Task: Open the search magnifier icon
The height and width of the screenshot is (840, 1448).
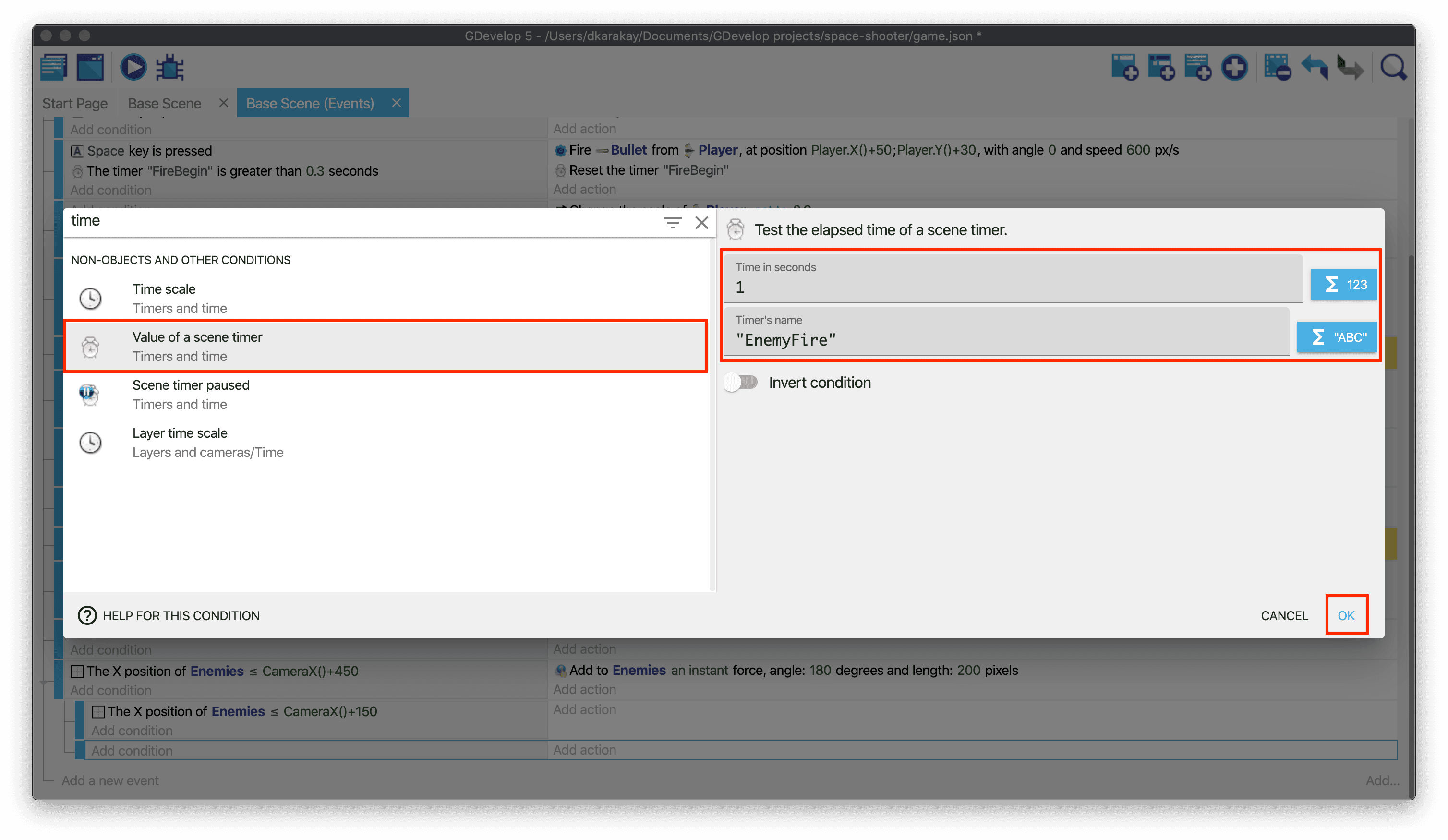Action: click(1393, 68)
